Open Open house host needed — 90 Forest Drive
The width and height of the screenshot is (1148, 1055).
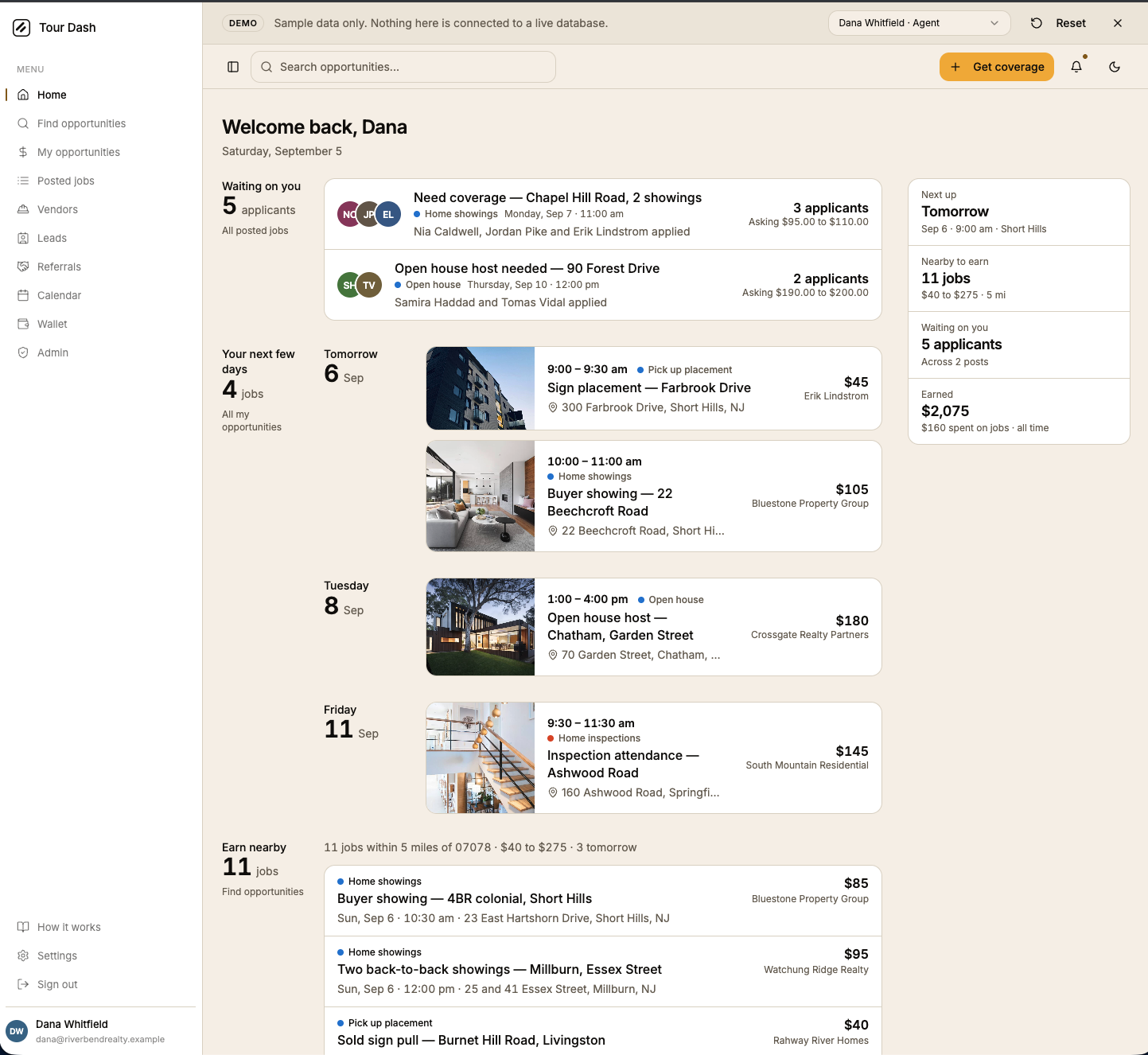coord(603,285)
